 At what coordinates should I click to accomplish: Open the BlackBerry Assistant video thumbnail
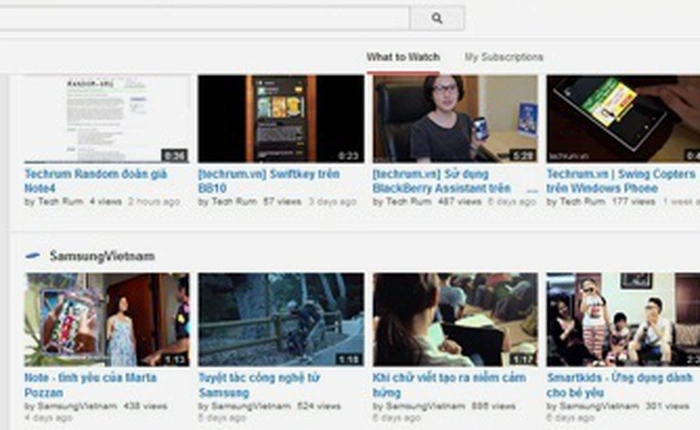tap(455, 119)
